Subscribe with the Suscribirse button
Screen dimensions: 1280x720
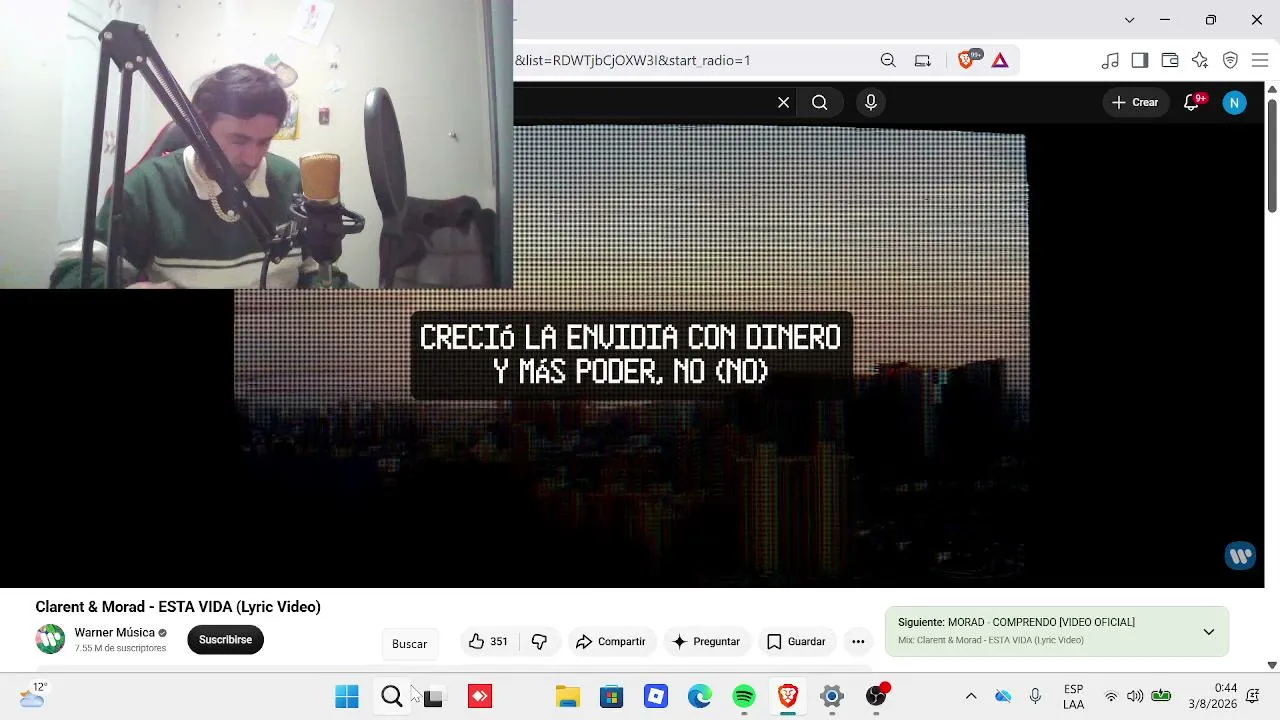225,640
